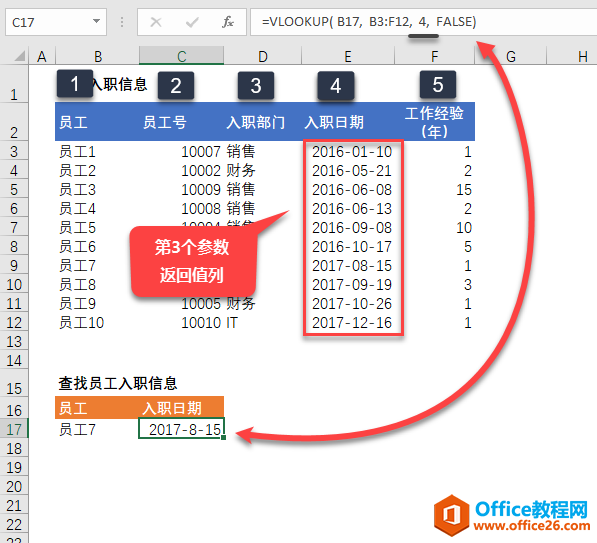The image size is (597, 543).
Task: Select cell containing 员工10
Action: coord(97,323)
